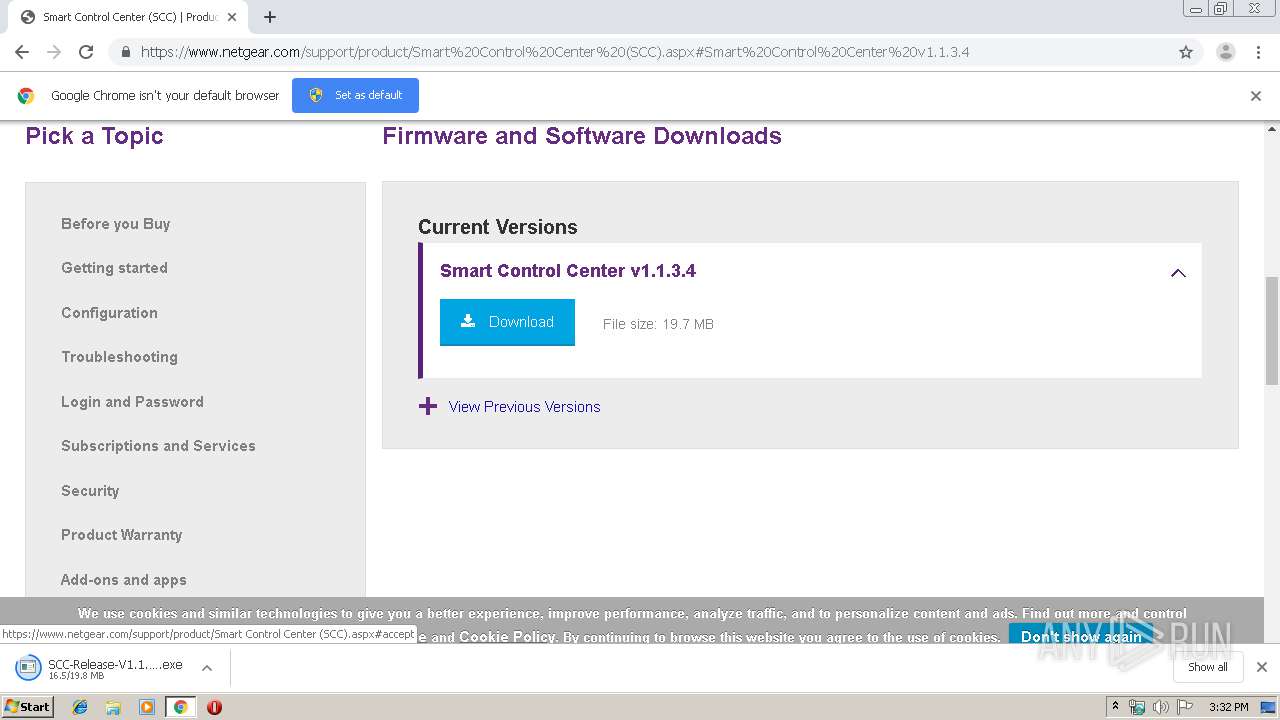Click the browser forward arrow
1280x720 pixels.
coord(54,52)
